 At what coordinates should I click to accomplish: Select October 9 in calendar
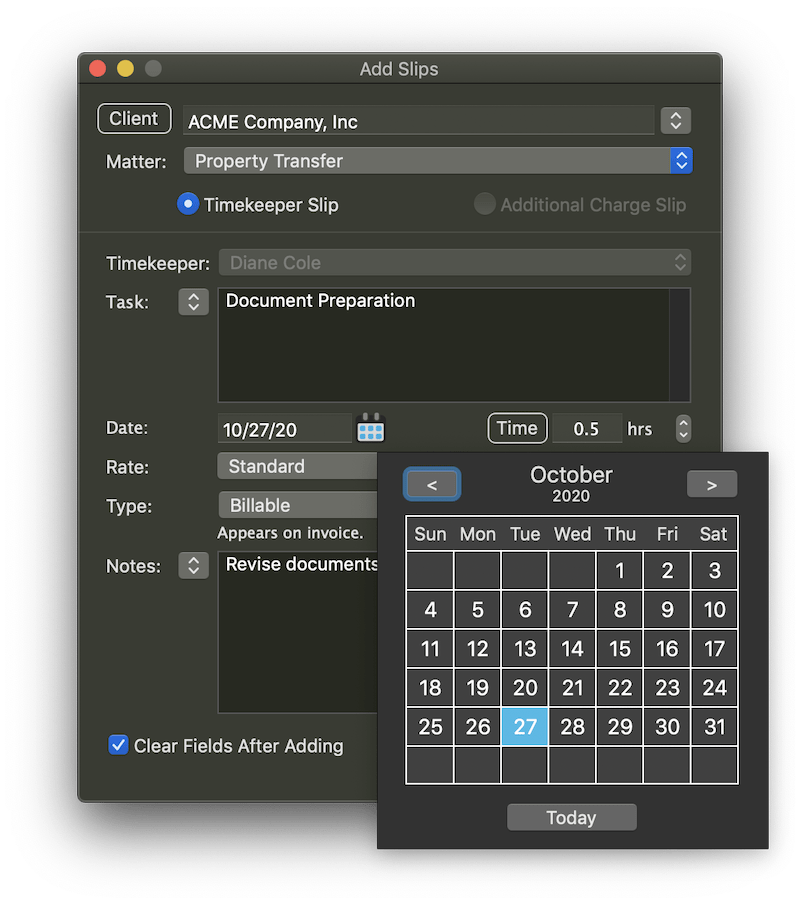point(667,609)
